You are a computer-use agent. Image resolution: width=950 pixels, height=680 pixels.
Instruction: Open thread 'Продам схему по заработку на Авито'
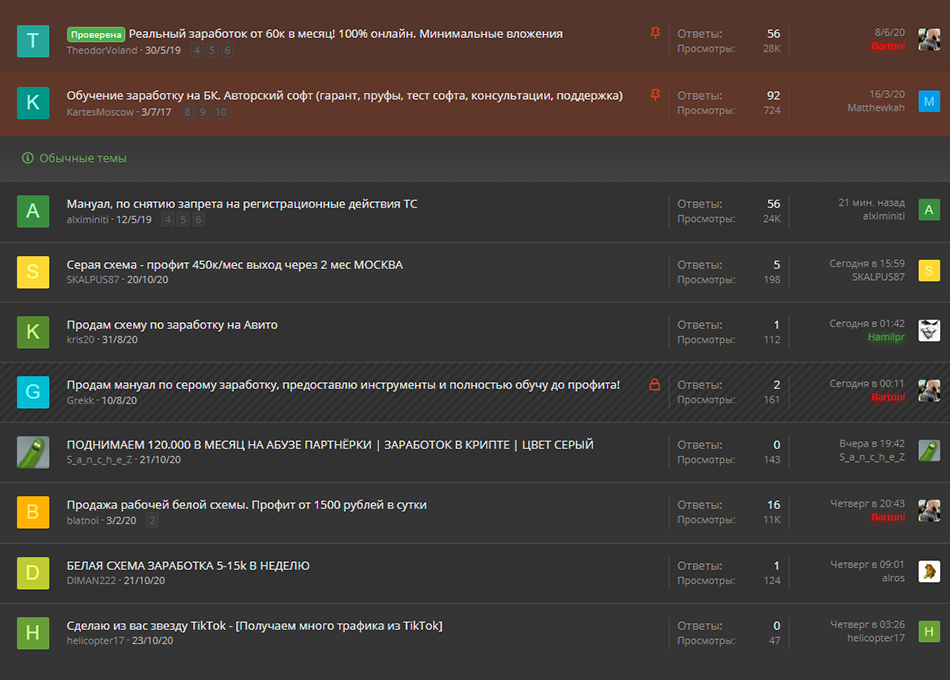coord(172,324)
